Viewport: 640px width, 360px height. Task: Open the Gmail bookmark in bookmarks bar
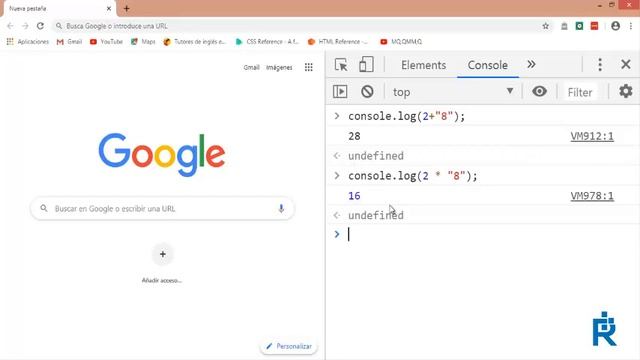pyautogui.click(x=69, y=42)
